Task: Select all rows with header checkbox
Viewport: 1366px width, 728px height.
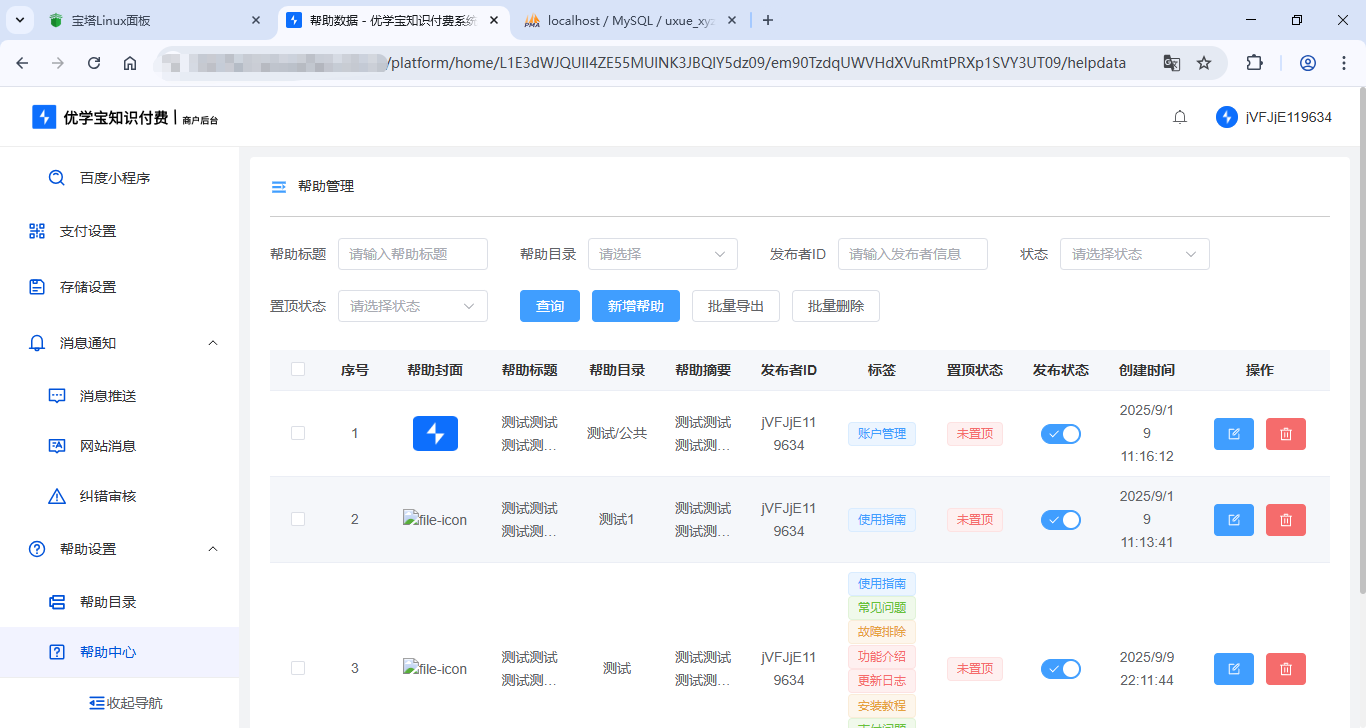Action: (298, 370)
